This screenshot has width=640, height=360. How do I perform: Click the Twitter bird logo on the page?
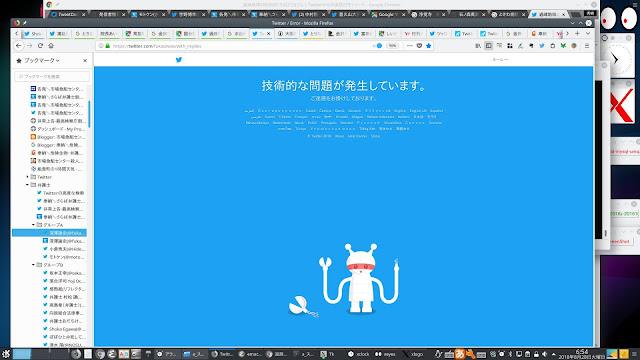pyautogui.click(x=179, y=60)
